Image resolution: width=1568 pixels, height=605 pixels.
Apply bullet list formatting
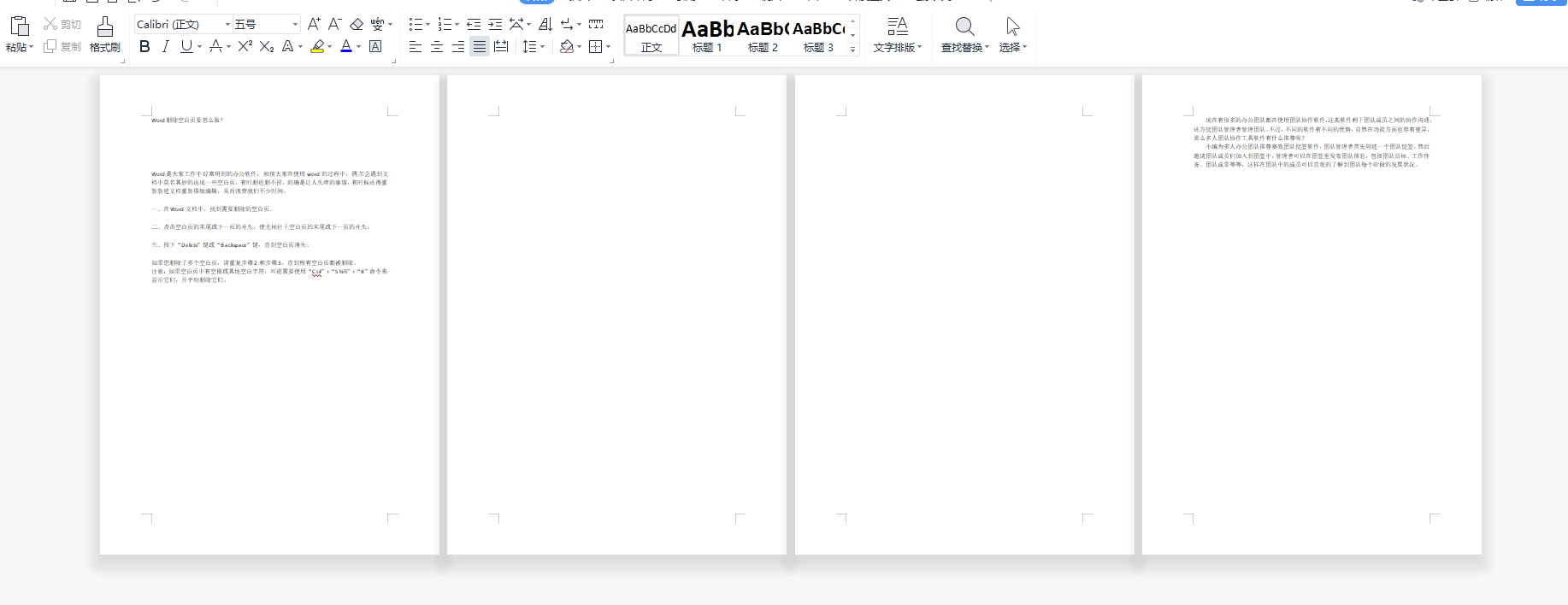click(416, 24)
